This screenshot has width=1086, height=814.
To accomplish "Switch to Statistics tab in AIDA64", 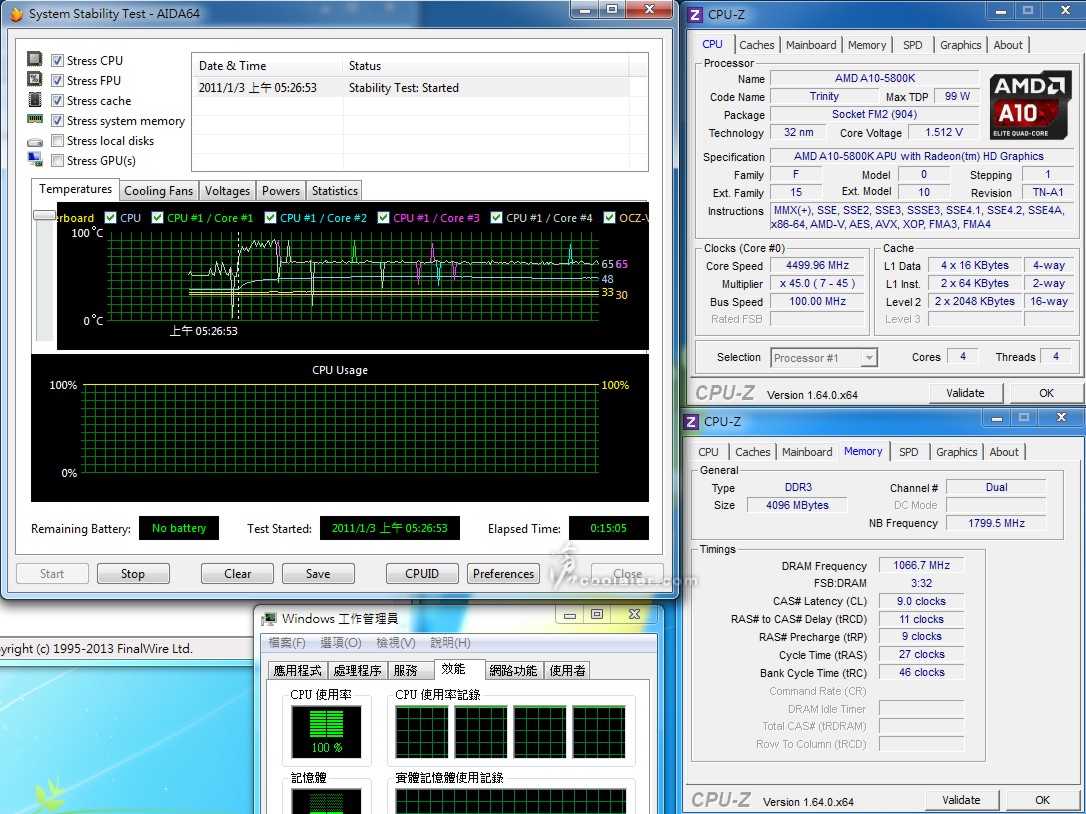I will pos(335,191).
